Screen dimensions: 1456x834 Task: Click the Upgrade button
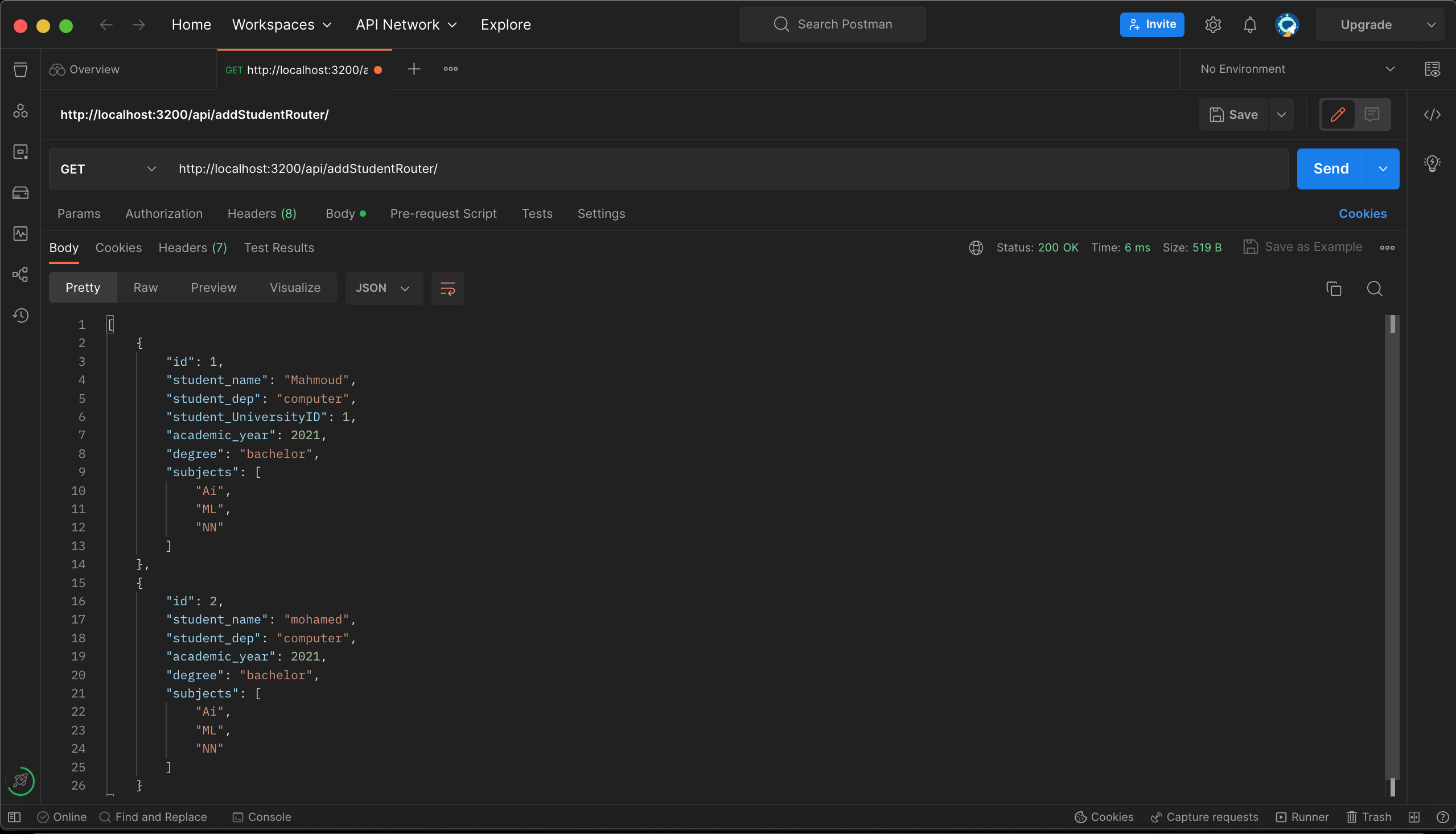(x=1366, y=24)
